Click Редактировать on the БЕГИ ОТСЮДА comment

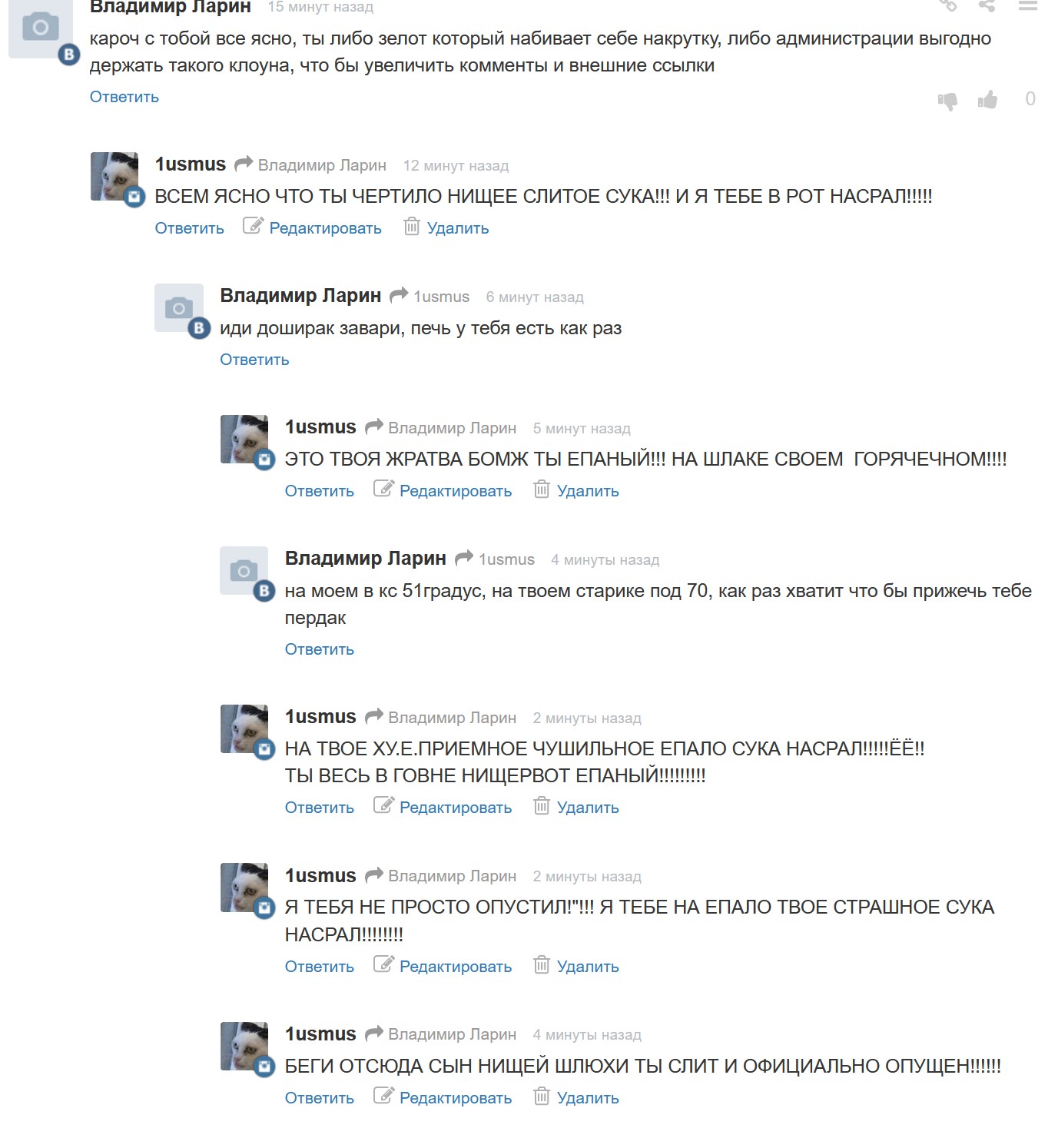[456, 1098]
